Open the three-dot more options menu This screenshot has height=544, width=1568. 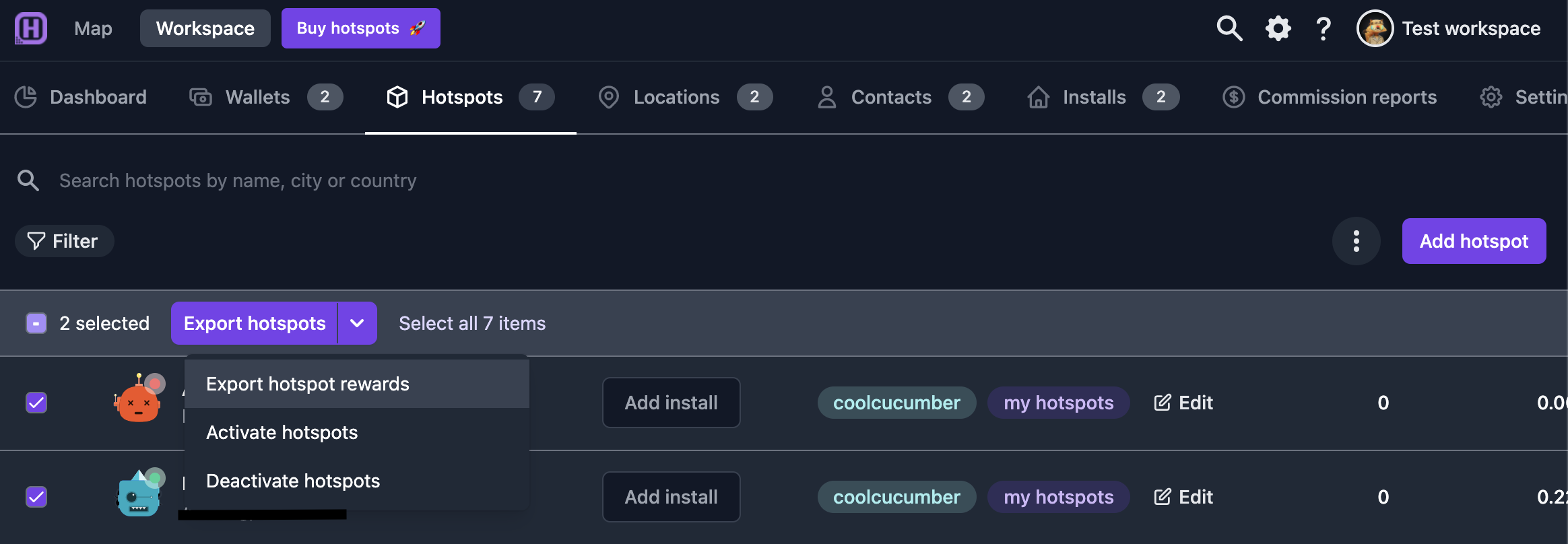[x=1357, y=241]
